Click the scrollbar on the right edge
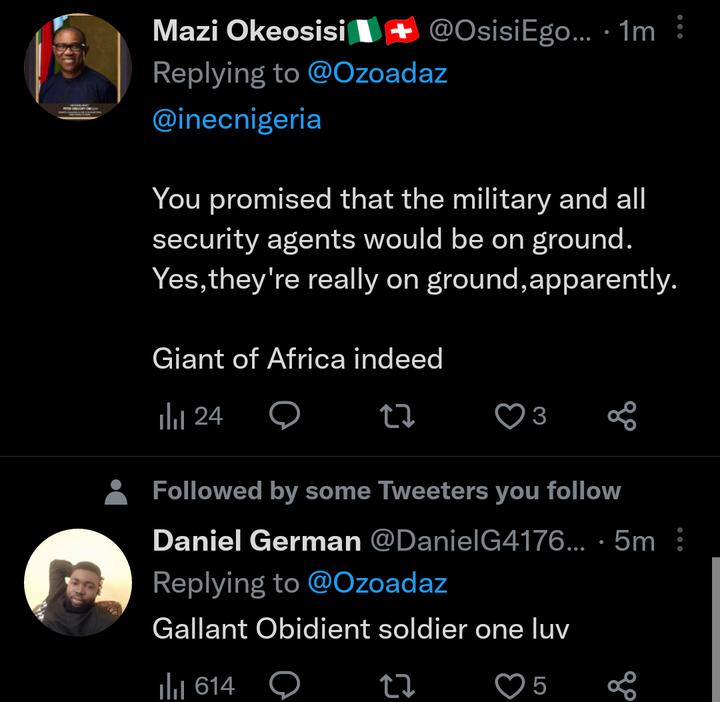The width and height of the screenshot is (720, 702). tap(716, 629)
